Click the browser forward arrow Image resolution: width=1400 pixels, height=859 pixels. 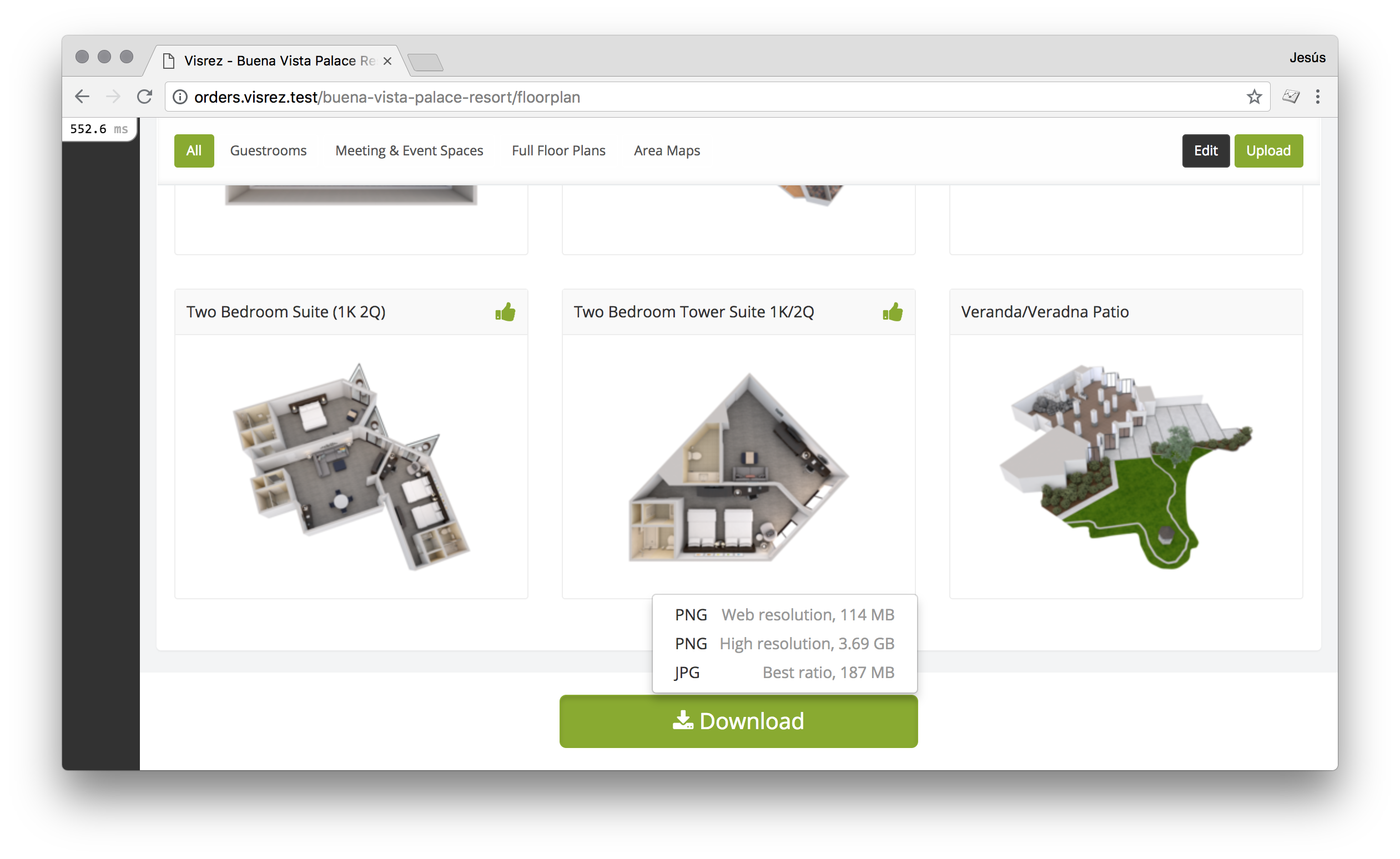pyautogui.click(x=113, y=97)
